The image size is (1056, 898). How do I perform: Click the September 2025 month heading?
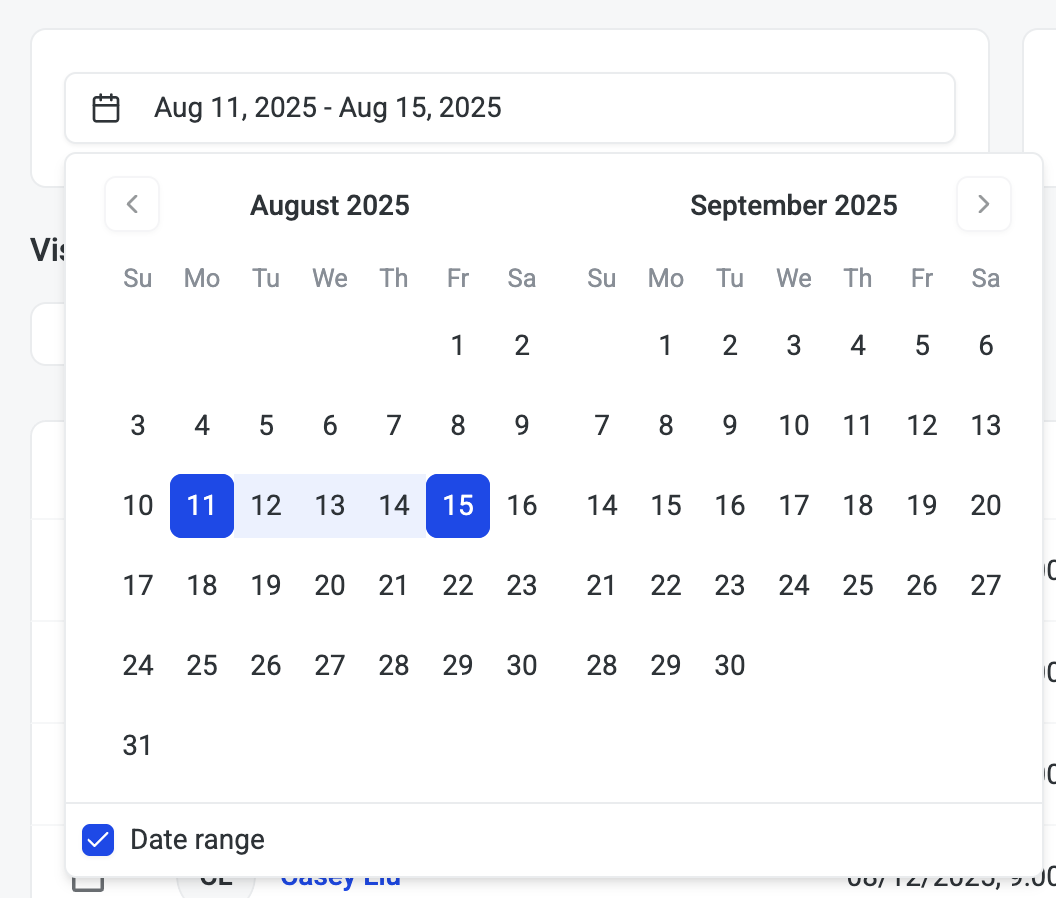pos(794,206)
